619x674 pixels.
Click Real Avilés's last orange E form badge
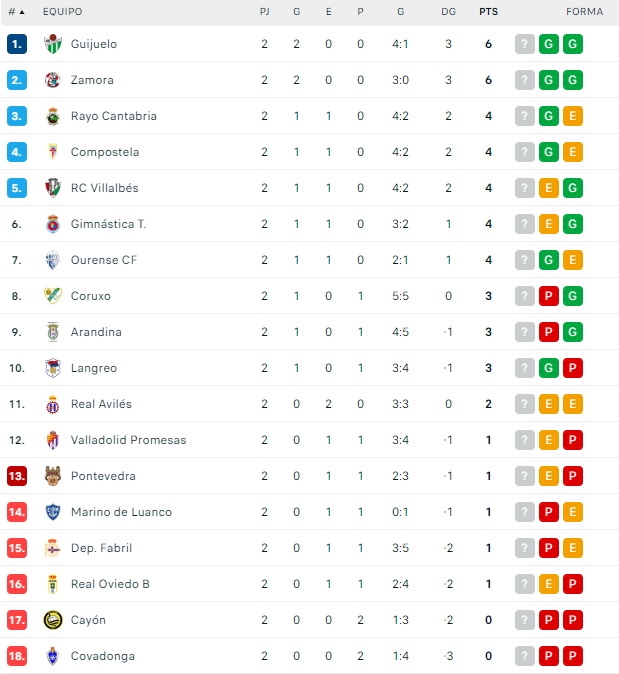(573, 404)
